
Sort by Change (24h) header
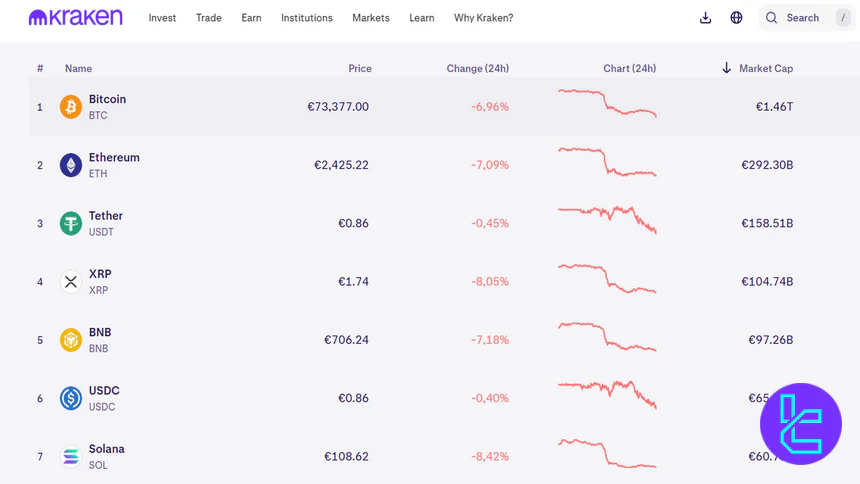(477, 69)
